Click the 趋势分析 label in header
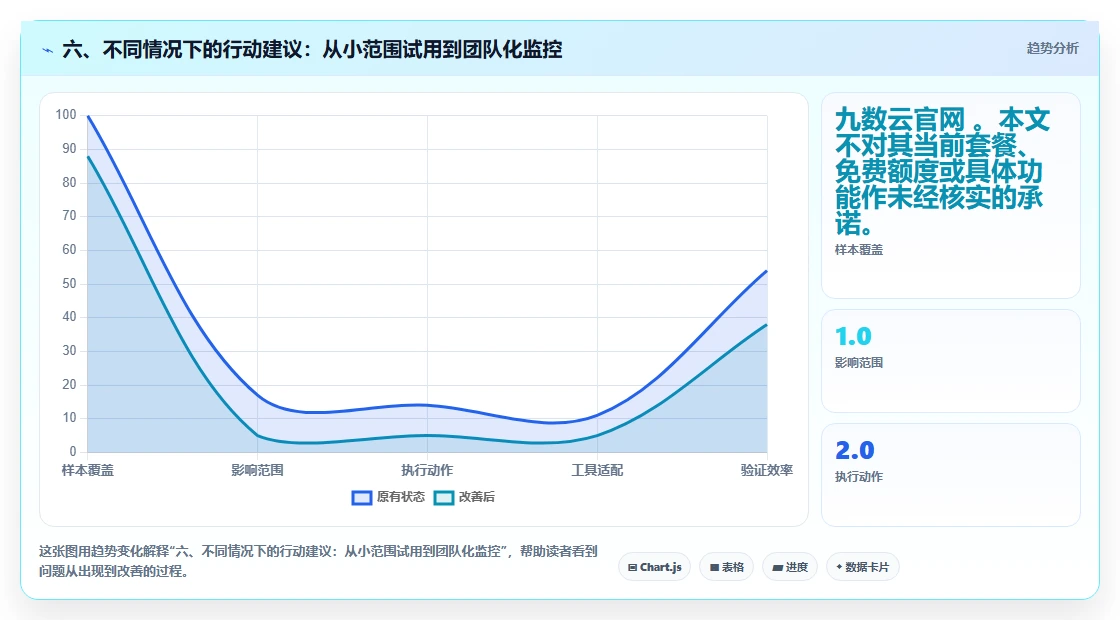 (1052, 49)
